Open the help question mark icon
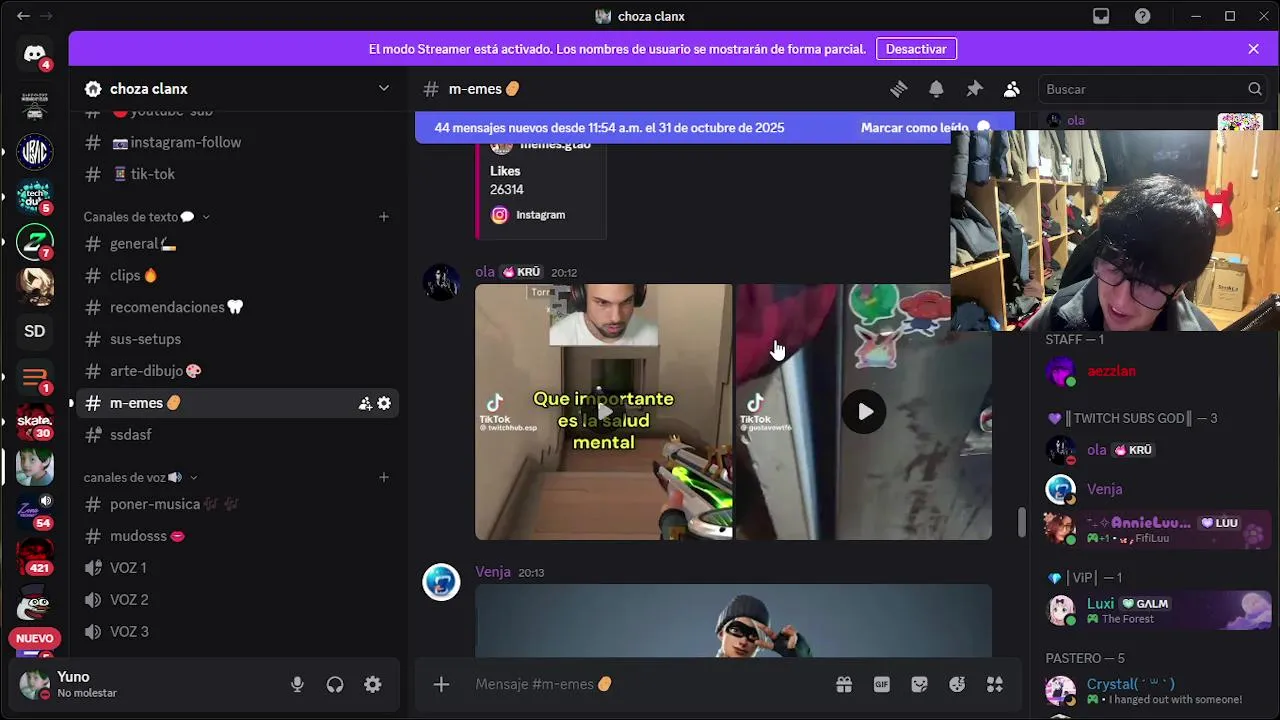1280x720 pixels. click(x=1143, y=16)
